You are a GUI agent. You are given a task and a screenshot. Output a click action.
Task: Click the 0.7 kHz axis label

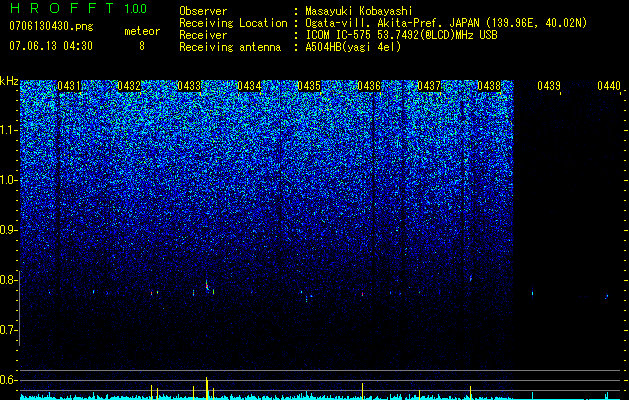(9, 330)
